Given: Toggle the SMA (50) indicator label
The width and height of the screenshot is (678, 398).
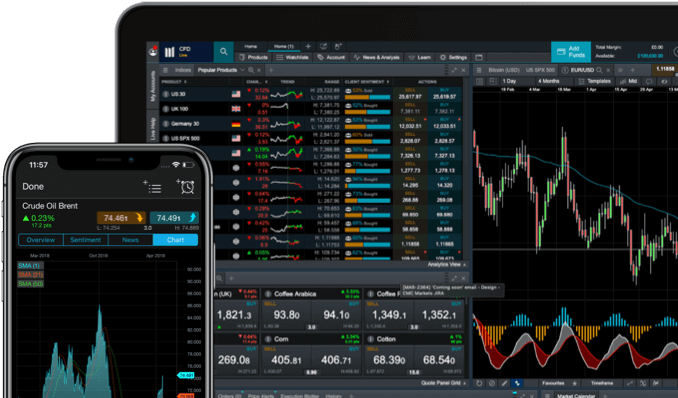Looking at the screenshot, I should [x=30, y=284].
